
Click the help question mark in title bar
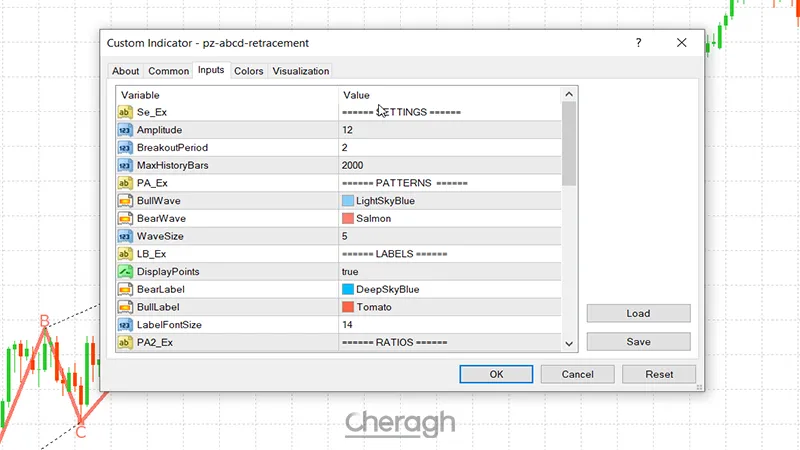[x=637, y=43]
